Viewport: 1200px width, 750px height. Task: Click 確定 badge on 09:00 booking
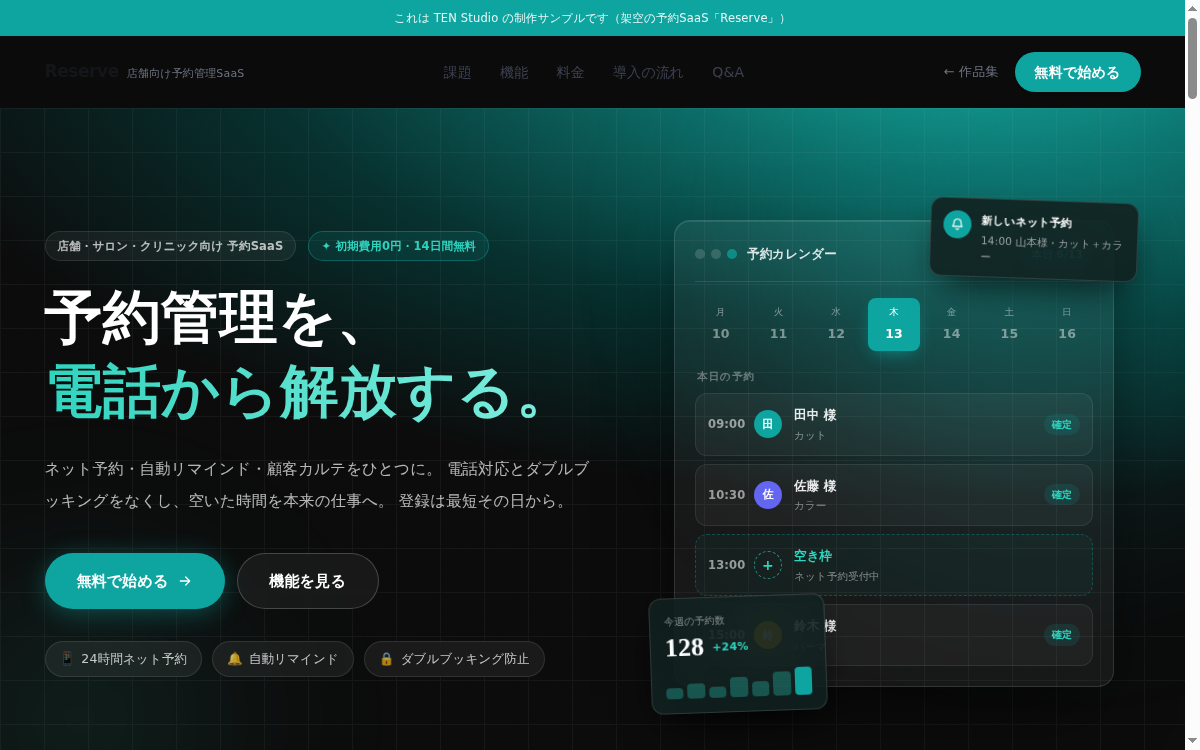click(x=1061, y=424)
